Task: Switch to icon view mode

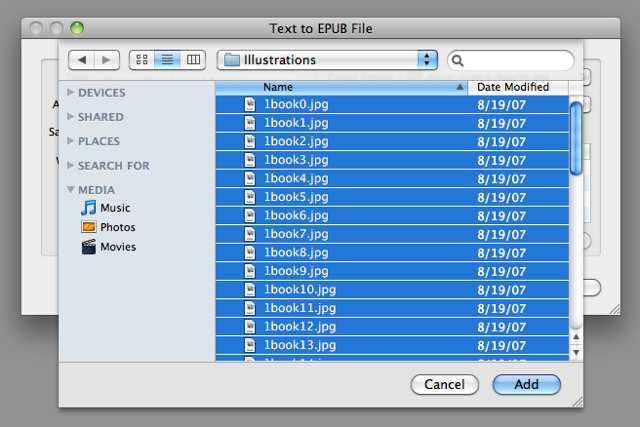Action: tap(142, 60)
